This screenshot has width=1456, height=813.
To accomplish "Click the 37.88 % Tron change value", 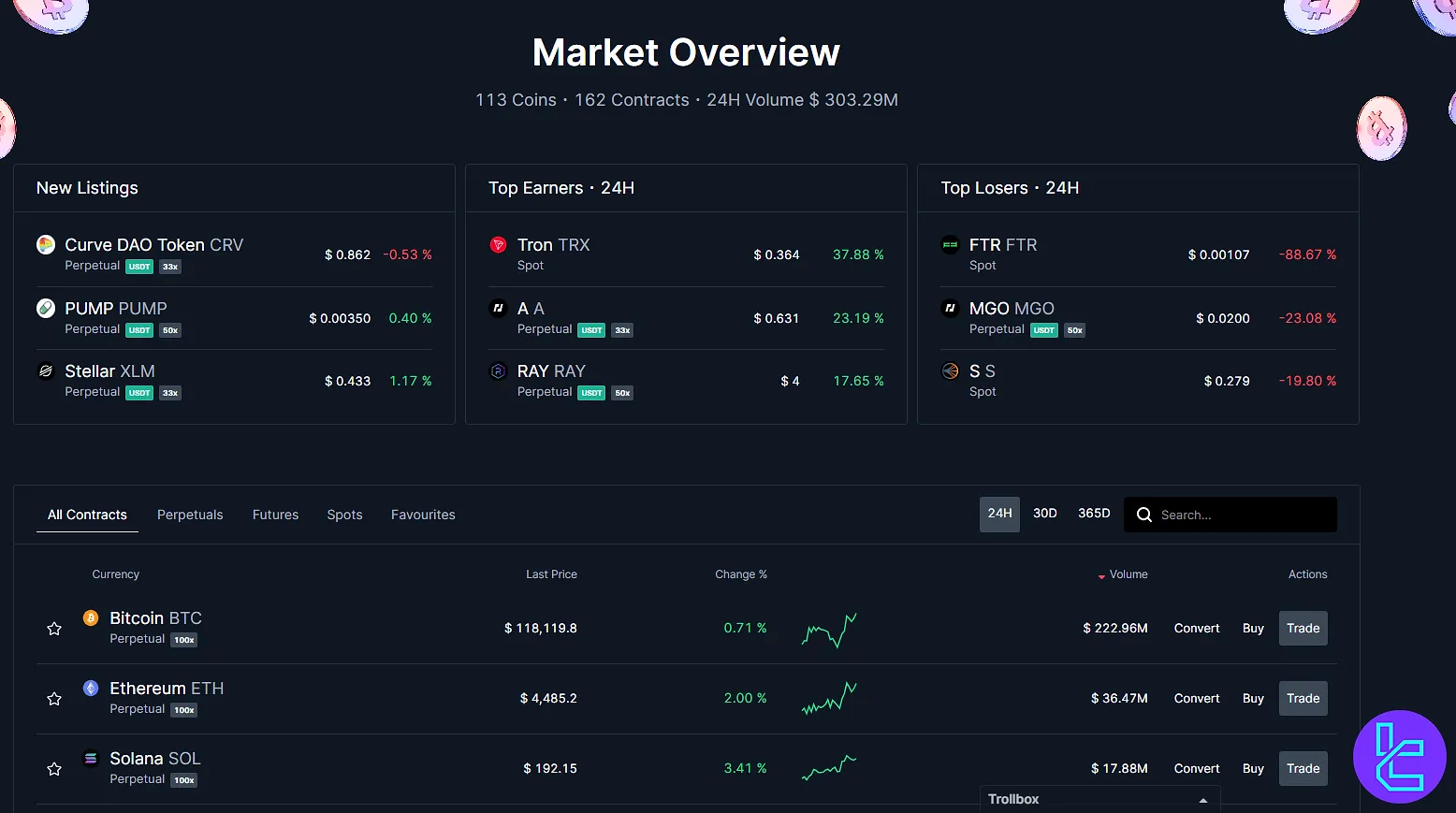I will [858, 254].
